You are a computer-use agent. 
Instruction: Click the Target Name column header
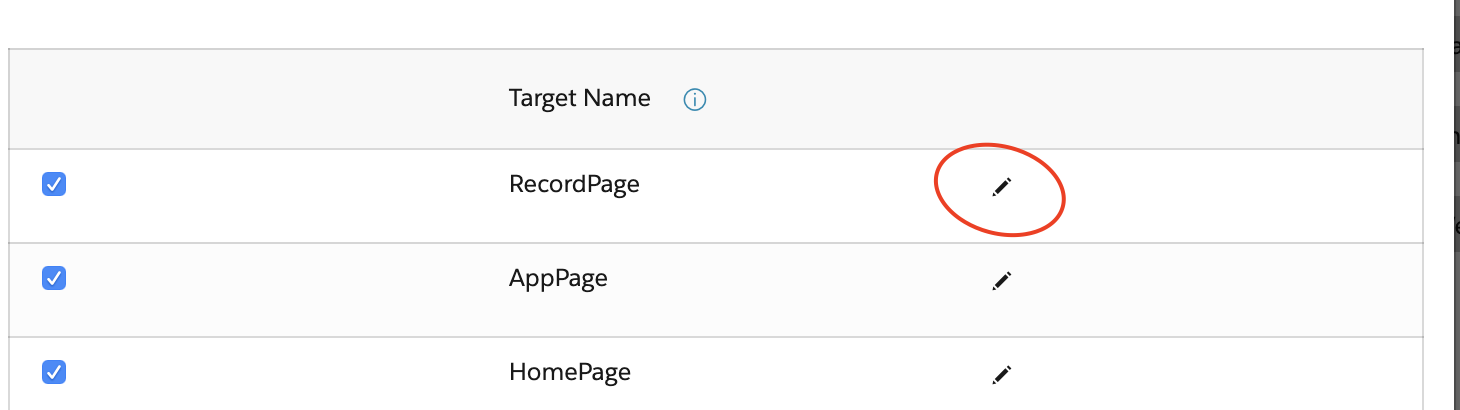580,98
